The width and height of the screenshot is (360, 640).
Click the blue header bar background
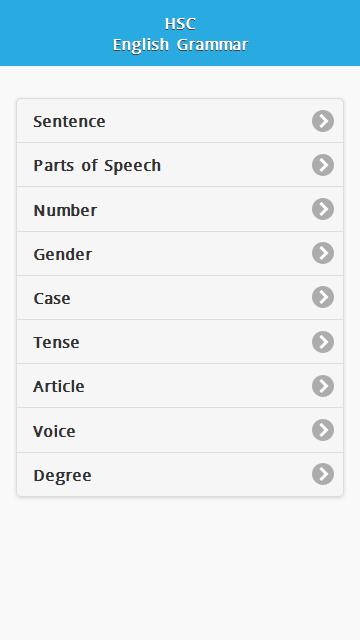[x=180, y=33]
